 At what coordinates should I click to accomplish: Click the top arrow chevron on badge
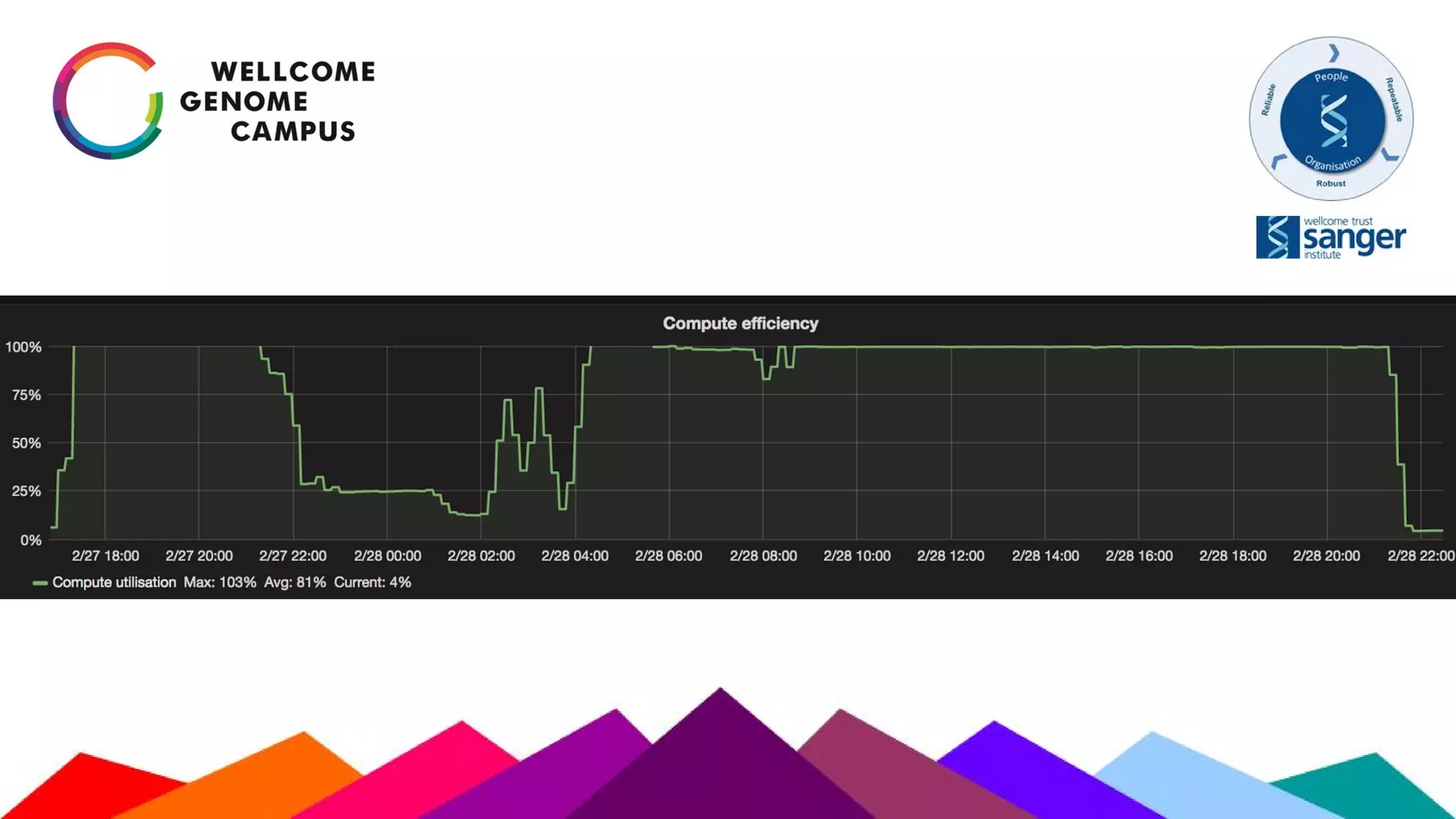(1334, 53)
